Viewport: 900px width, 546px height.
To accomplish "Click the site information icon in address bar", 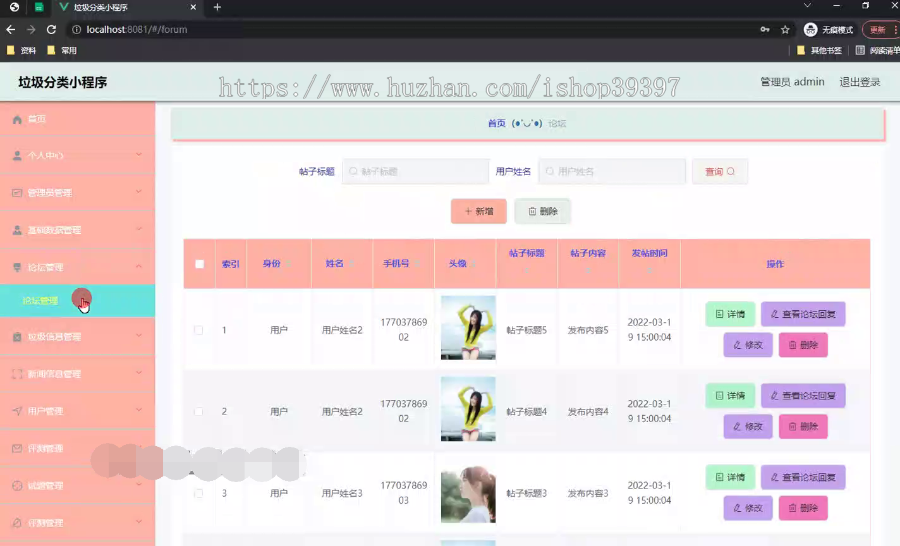I will (x=76, y=29).
